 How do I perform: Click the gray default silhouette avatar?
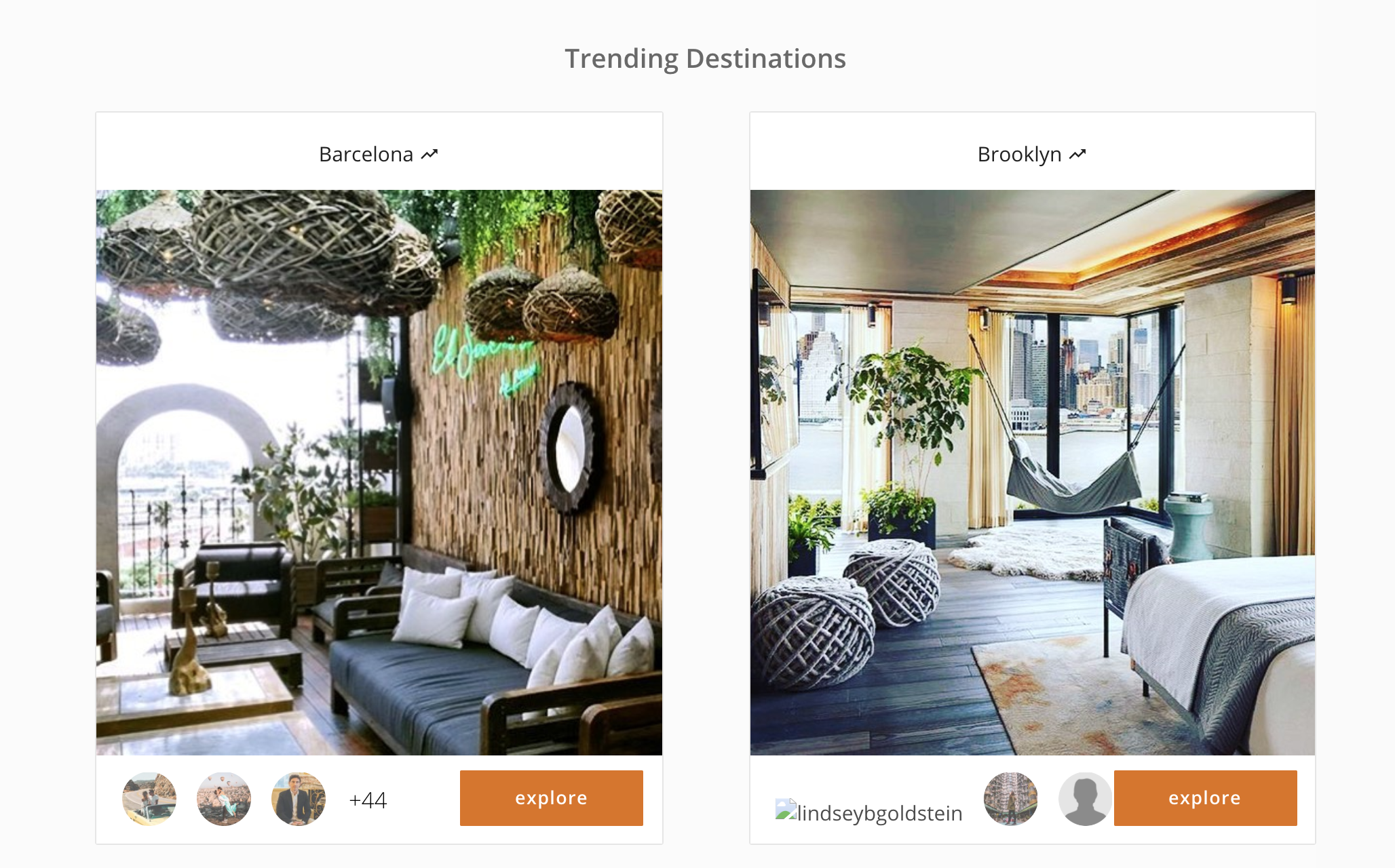1086,799
